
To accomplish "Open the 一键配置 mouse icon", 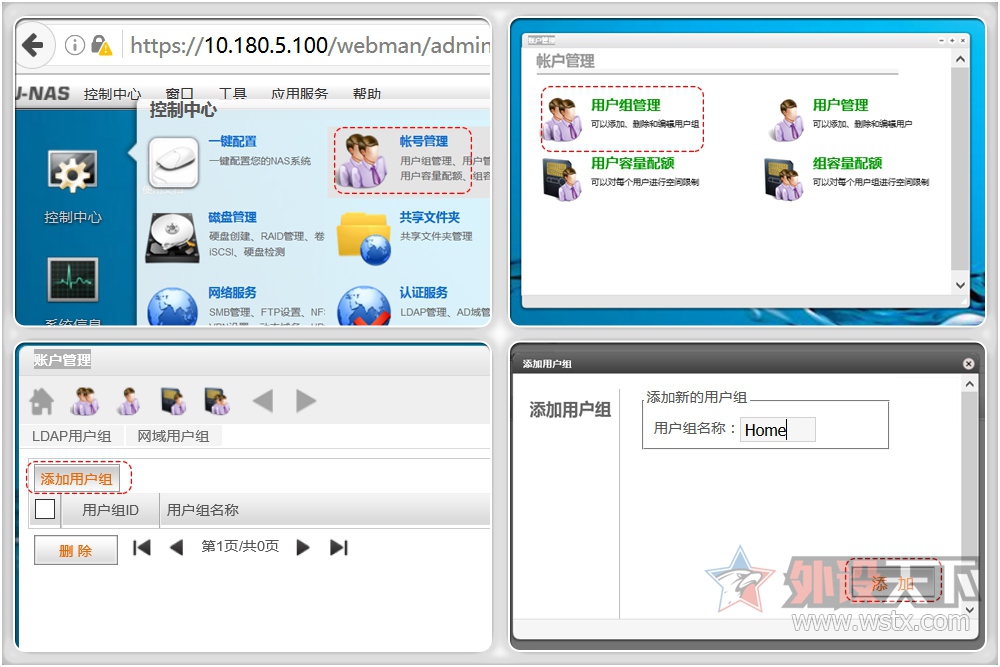I will (173, 163).
